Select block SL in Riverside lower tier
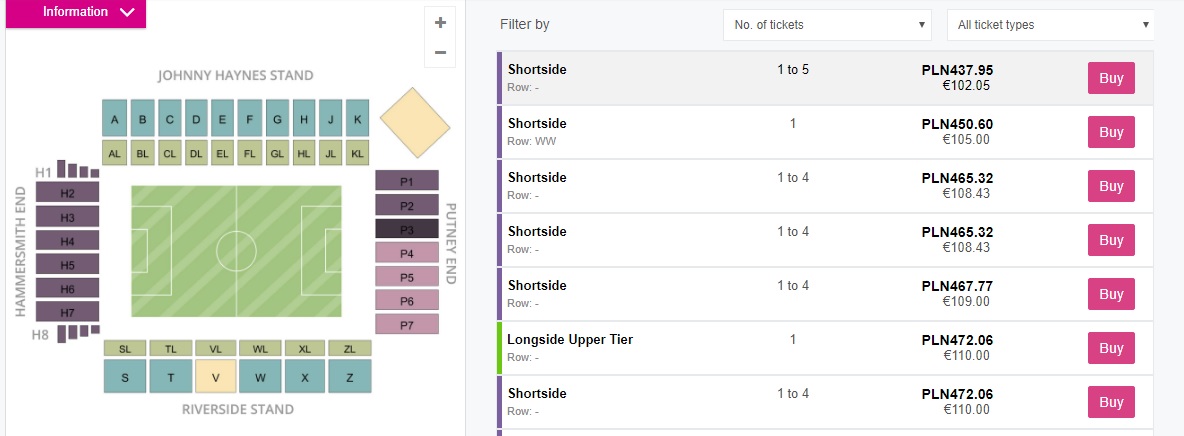This screenshot has width=1184, height=436. [x=125, y=349]
